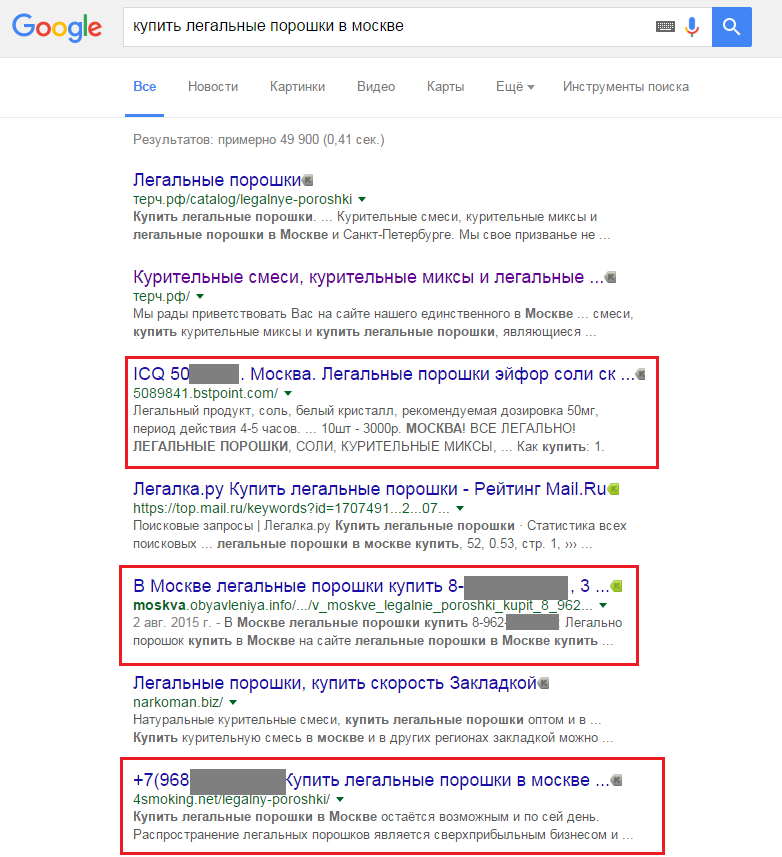The height and width of the screenshot is (857, 782).
Task: Click the 4smoking.net/legalny-poroshki/ URL text
Action: pyautogui.click(x=232, y=799)
